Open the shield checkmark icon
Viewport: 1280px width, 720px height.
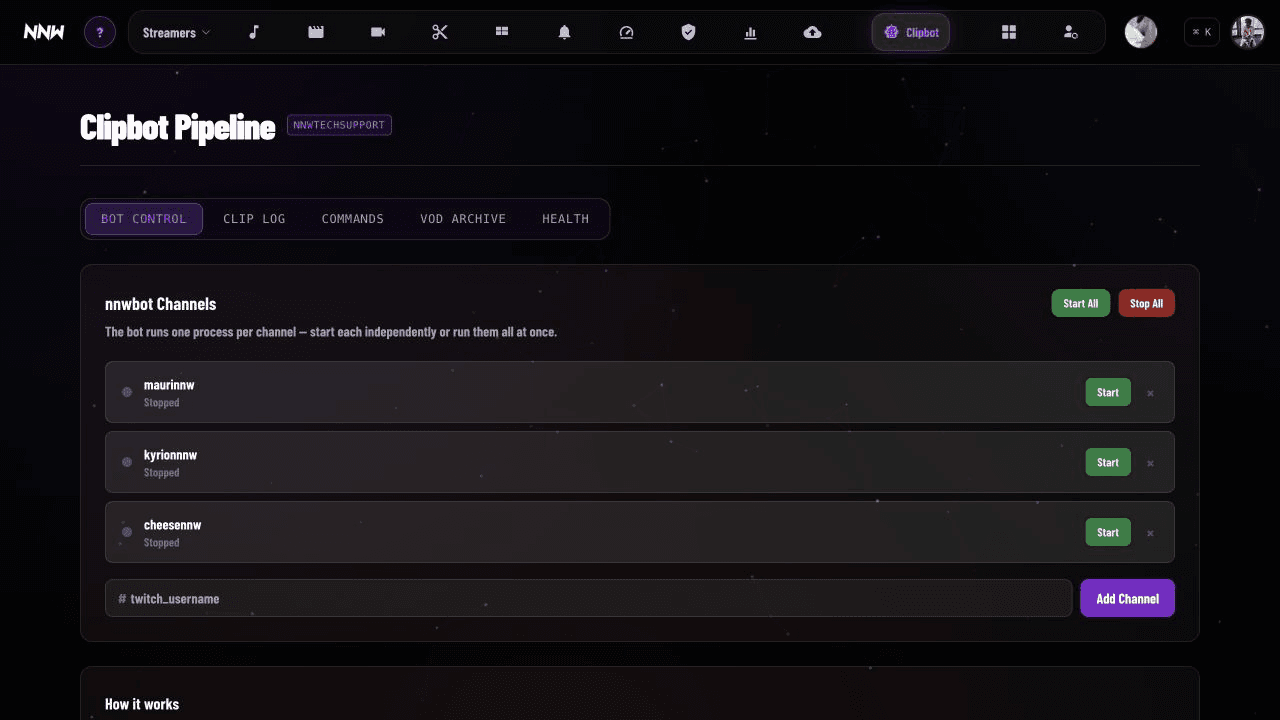(688, 32)
